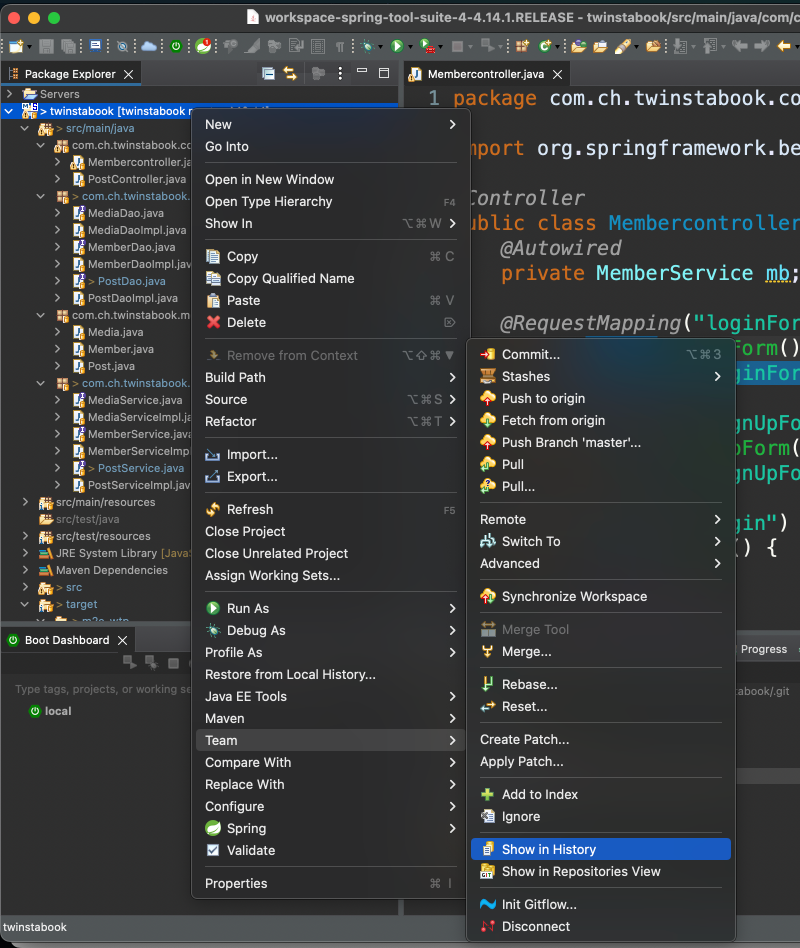Click the Push to origin menu icon
Screen dimensions: 800x948
point(487,398)
